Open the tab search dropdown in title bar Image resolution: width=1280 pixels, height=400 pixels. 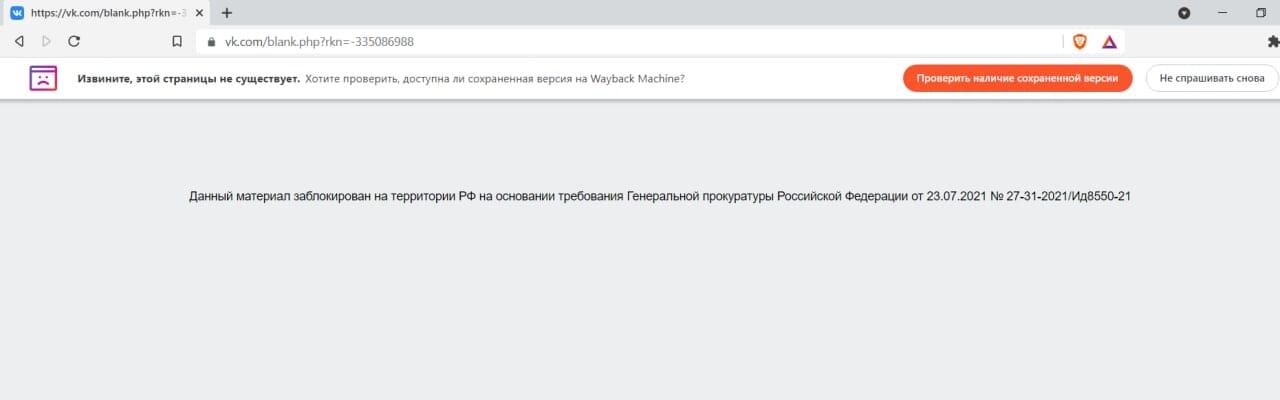point(1184,13)
